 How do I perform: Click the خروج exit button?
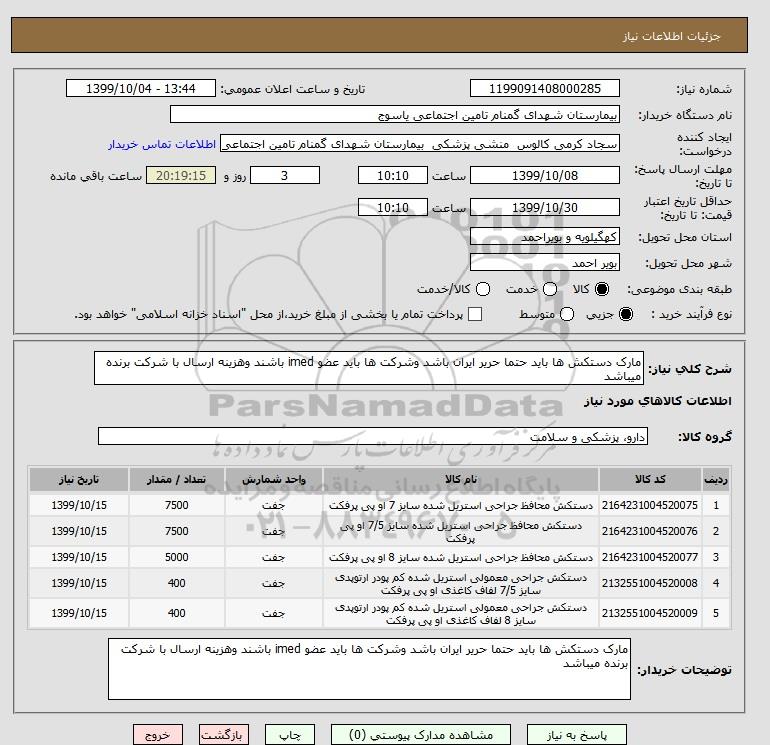tap(158, 735)
